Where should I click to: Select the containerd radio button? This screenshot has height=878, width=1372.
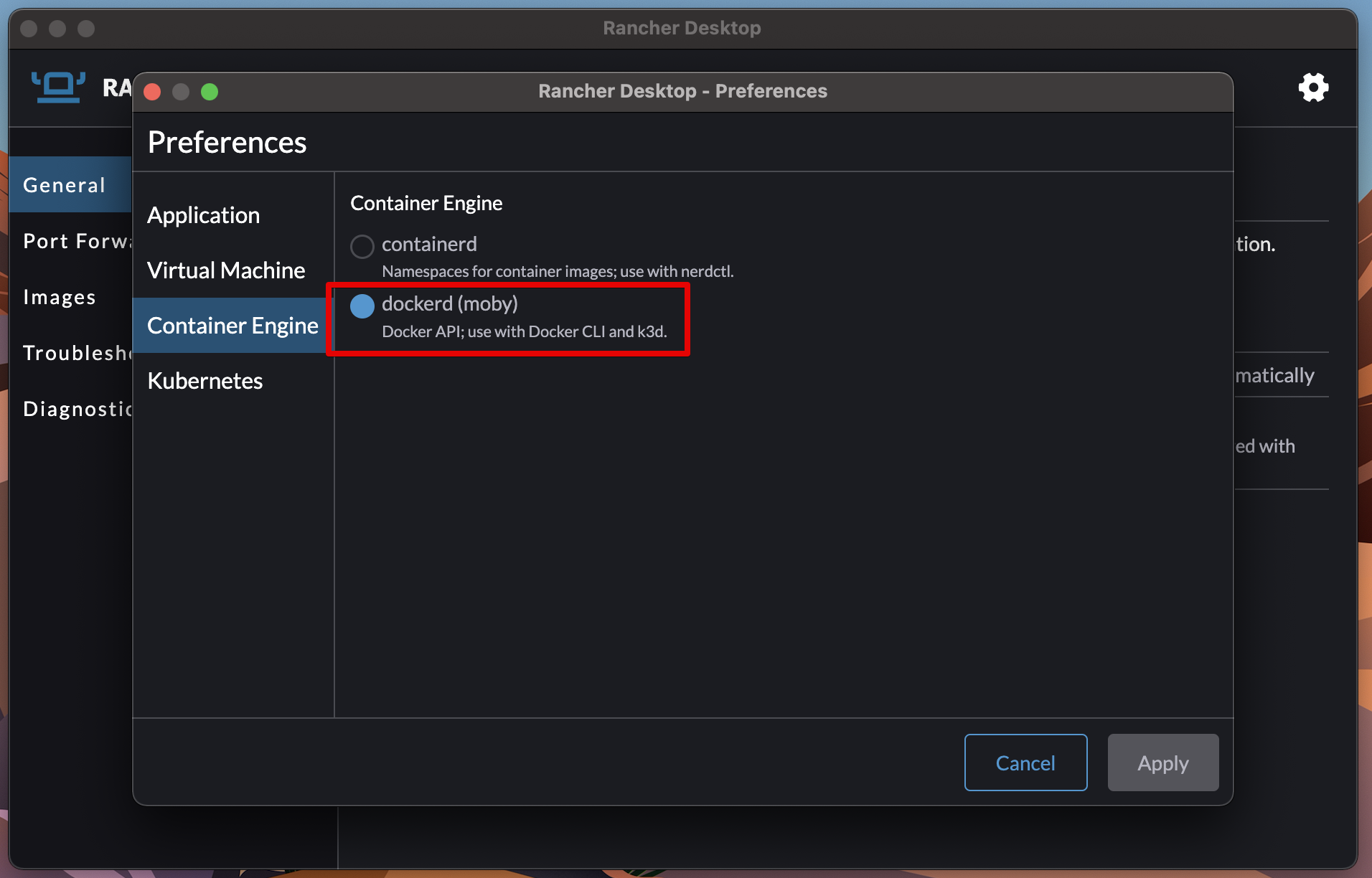(x=362, y=246)
